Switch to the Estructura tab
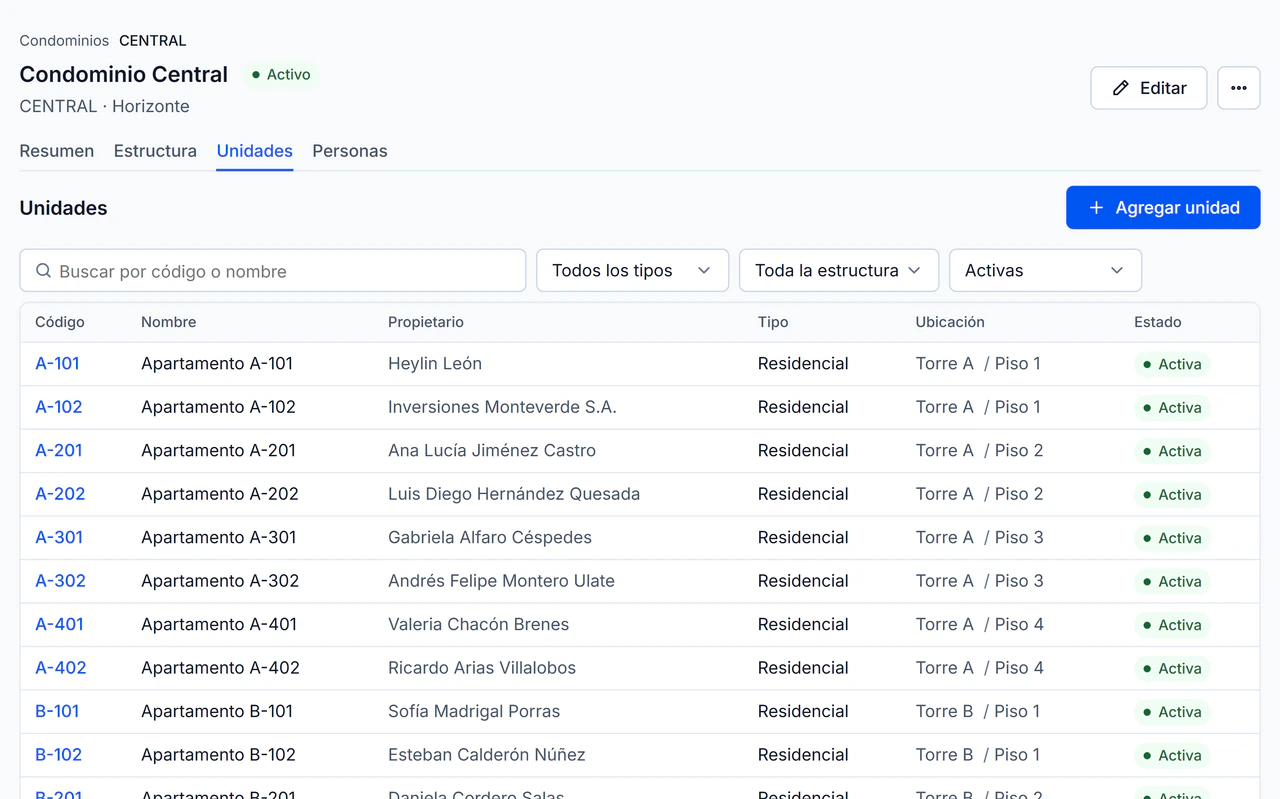Screen dimensions: 1280x799 click(155, 151)
